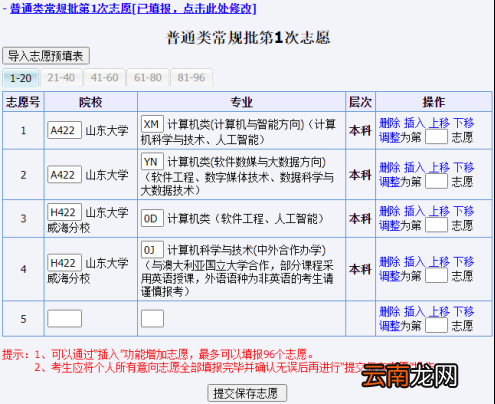Open the 61-80 tab
Image resolution: width=495 pixels, height=404 pixels.
pyautogui.click(x=148, y=77)
